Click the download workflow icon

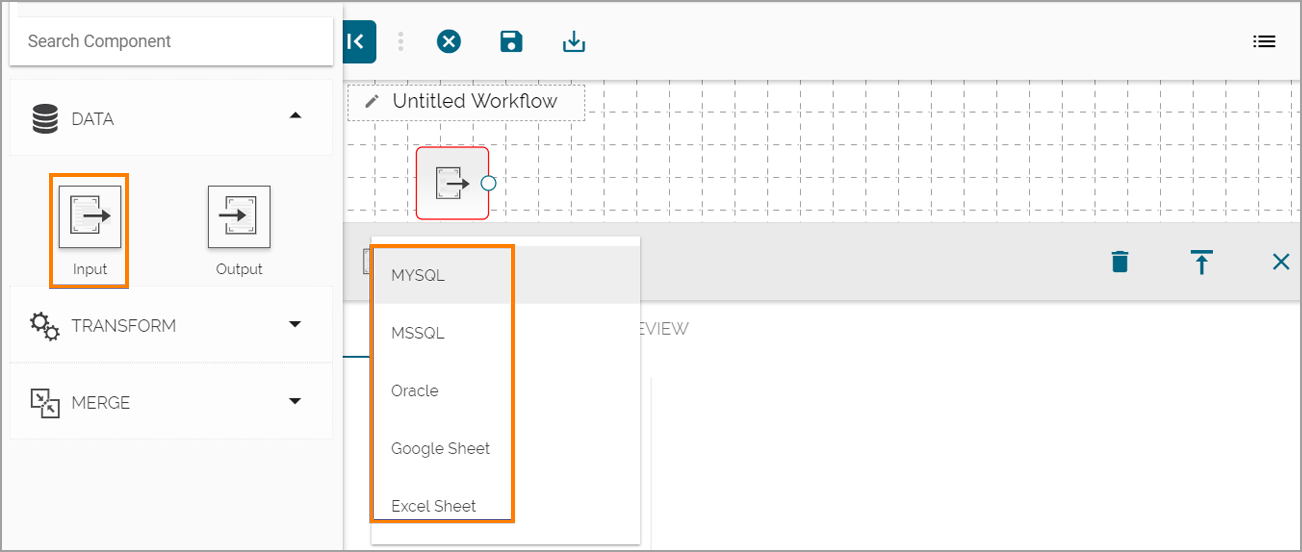click(x=574, y=41)
